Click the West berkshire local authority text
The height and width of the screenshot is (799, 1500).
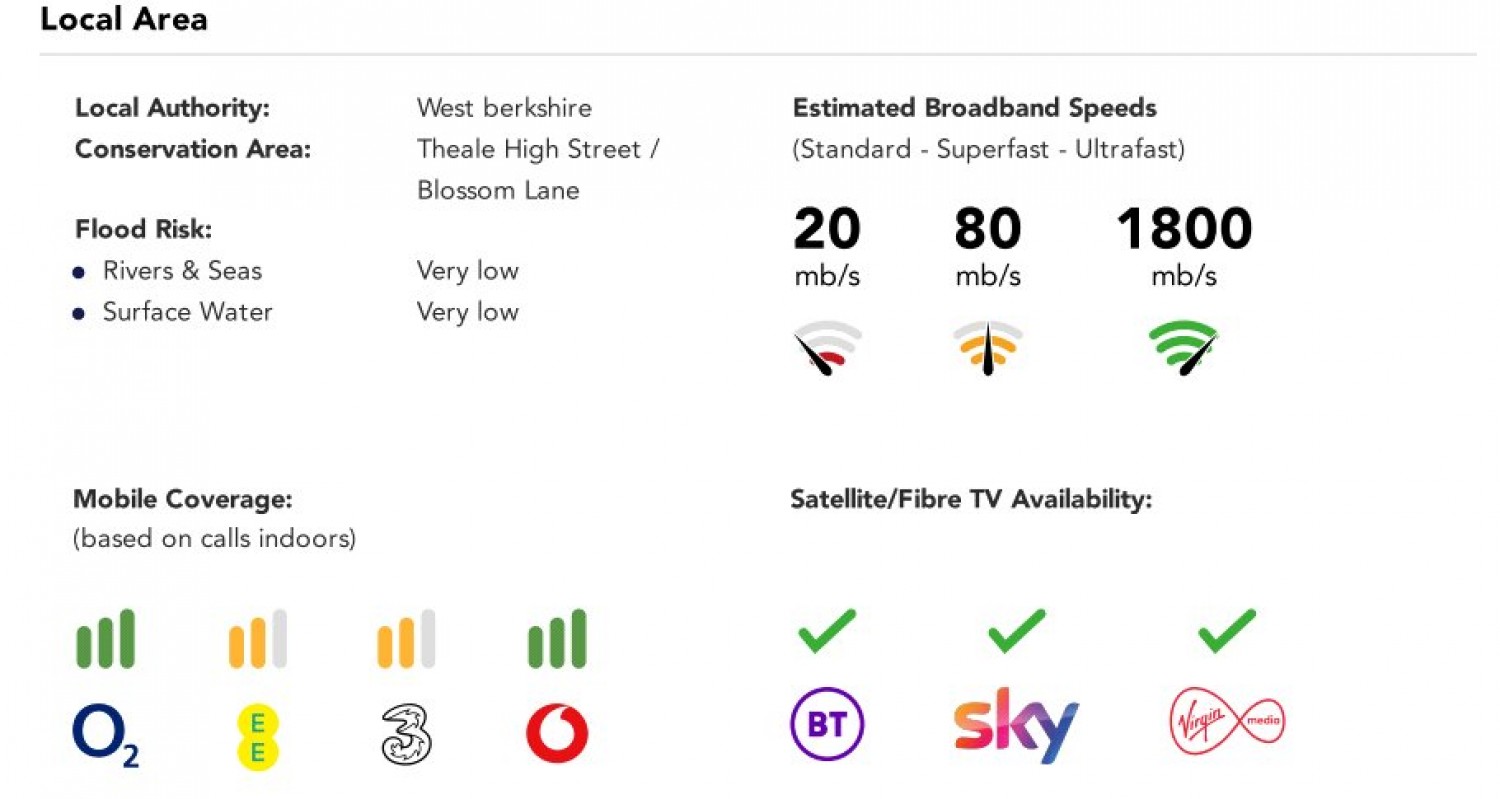(x=504, y=108)
